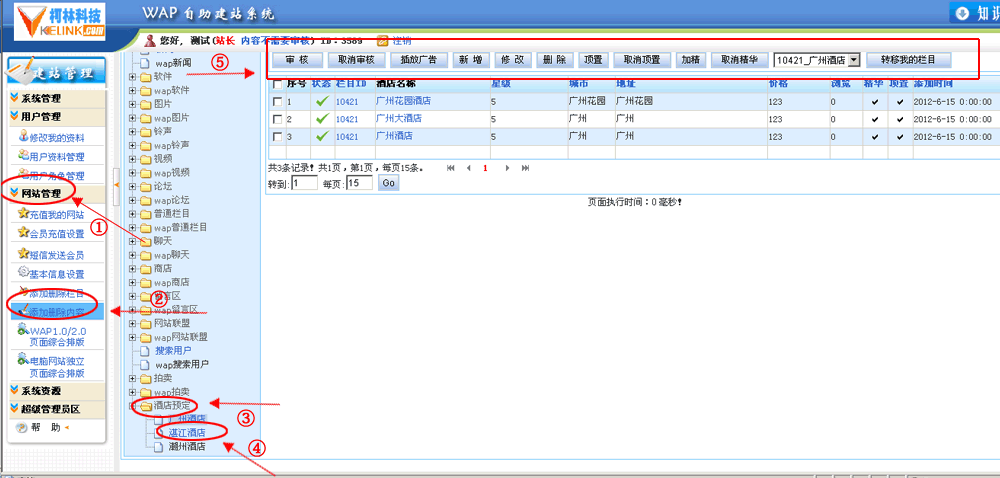1000x478 pixels.
Task: Select 湛江酒店 in the tree
Action: (x=187, y=433)
